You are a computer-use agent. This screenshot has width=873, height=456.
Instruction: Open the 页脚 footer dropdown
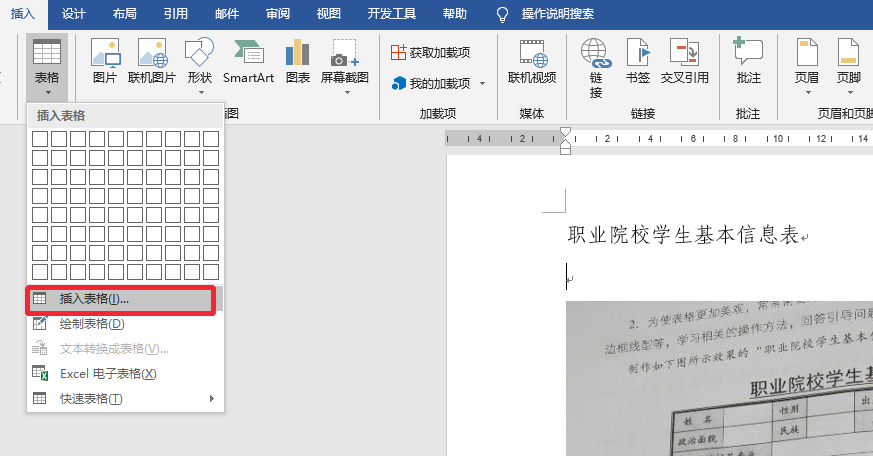click(849, 66)
